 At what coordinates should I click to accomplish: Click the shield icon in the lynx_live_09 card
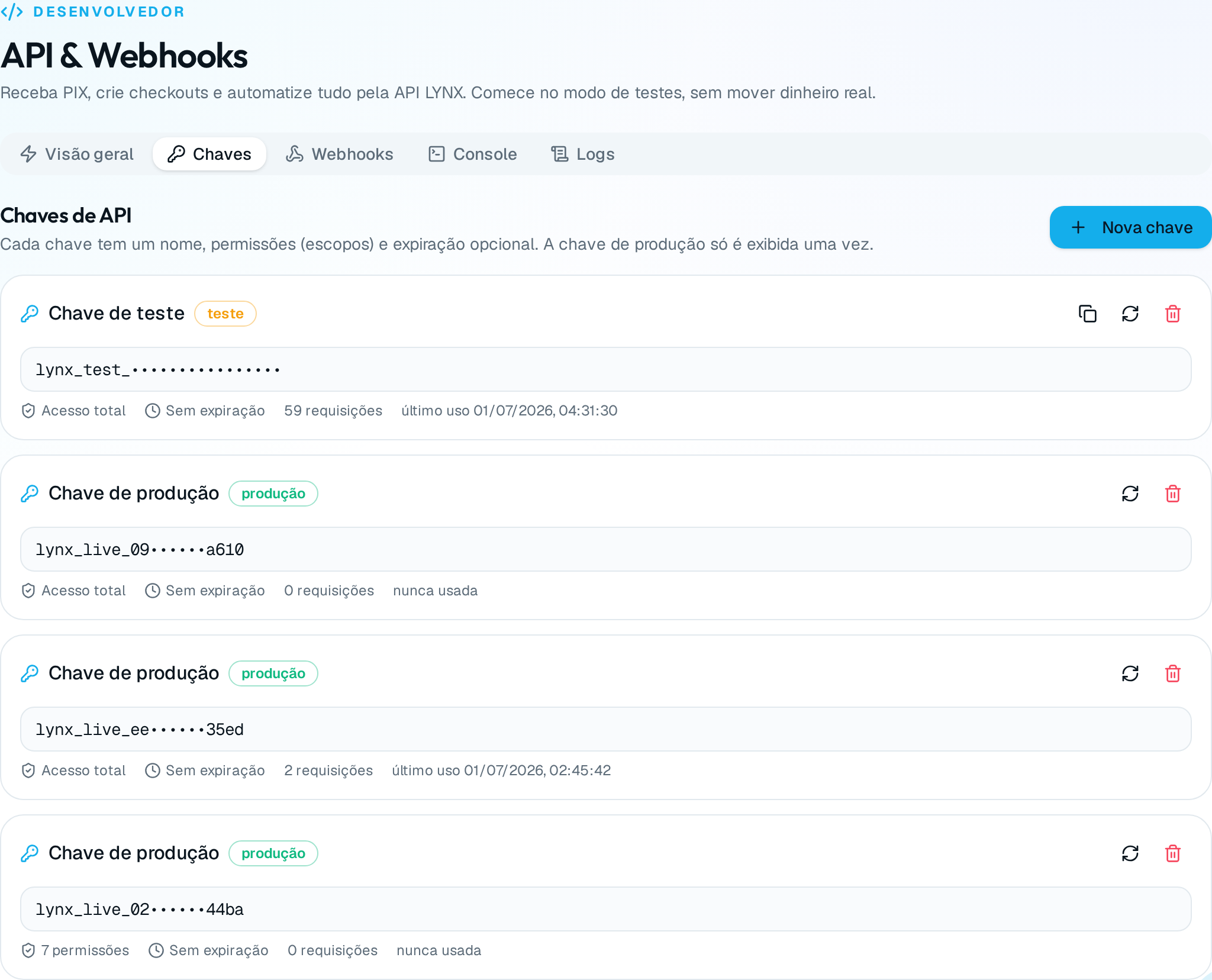[x=28, y=591]
